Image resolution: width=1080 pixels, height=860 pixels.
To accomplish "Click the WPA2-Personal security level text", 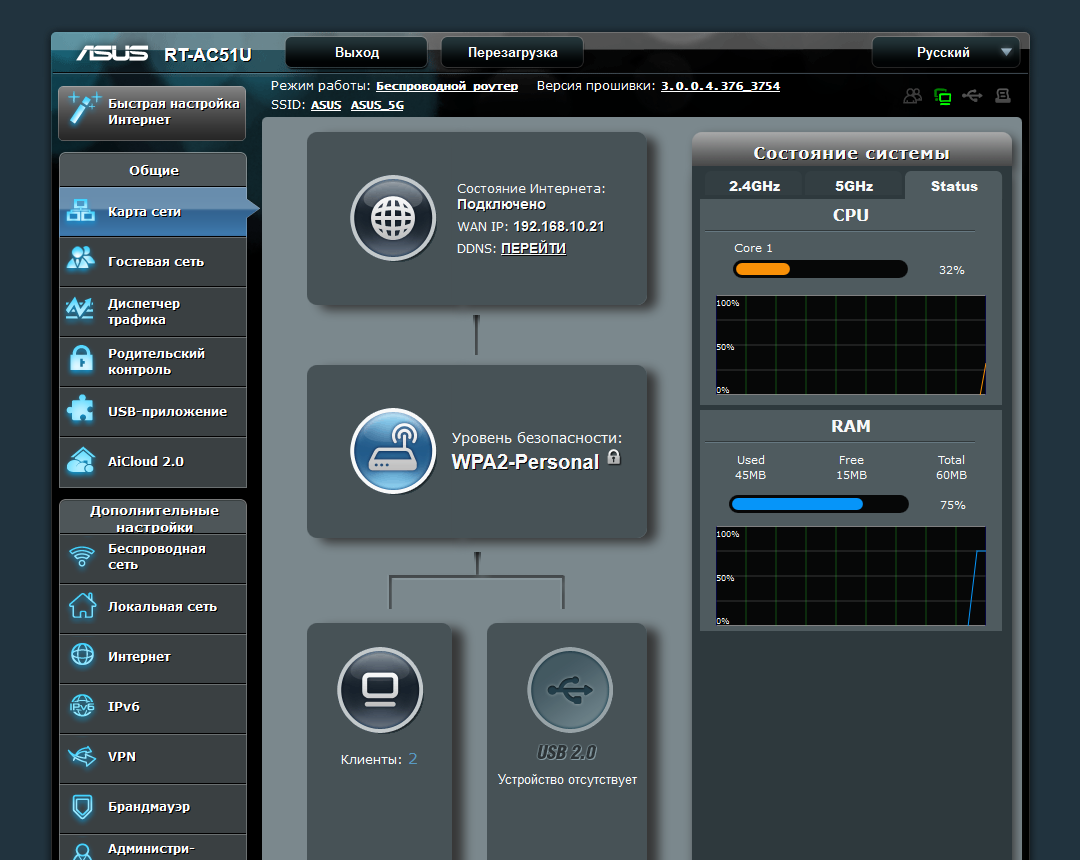I will [x=525, y=462].
